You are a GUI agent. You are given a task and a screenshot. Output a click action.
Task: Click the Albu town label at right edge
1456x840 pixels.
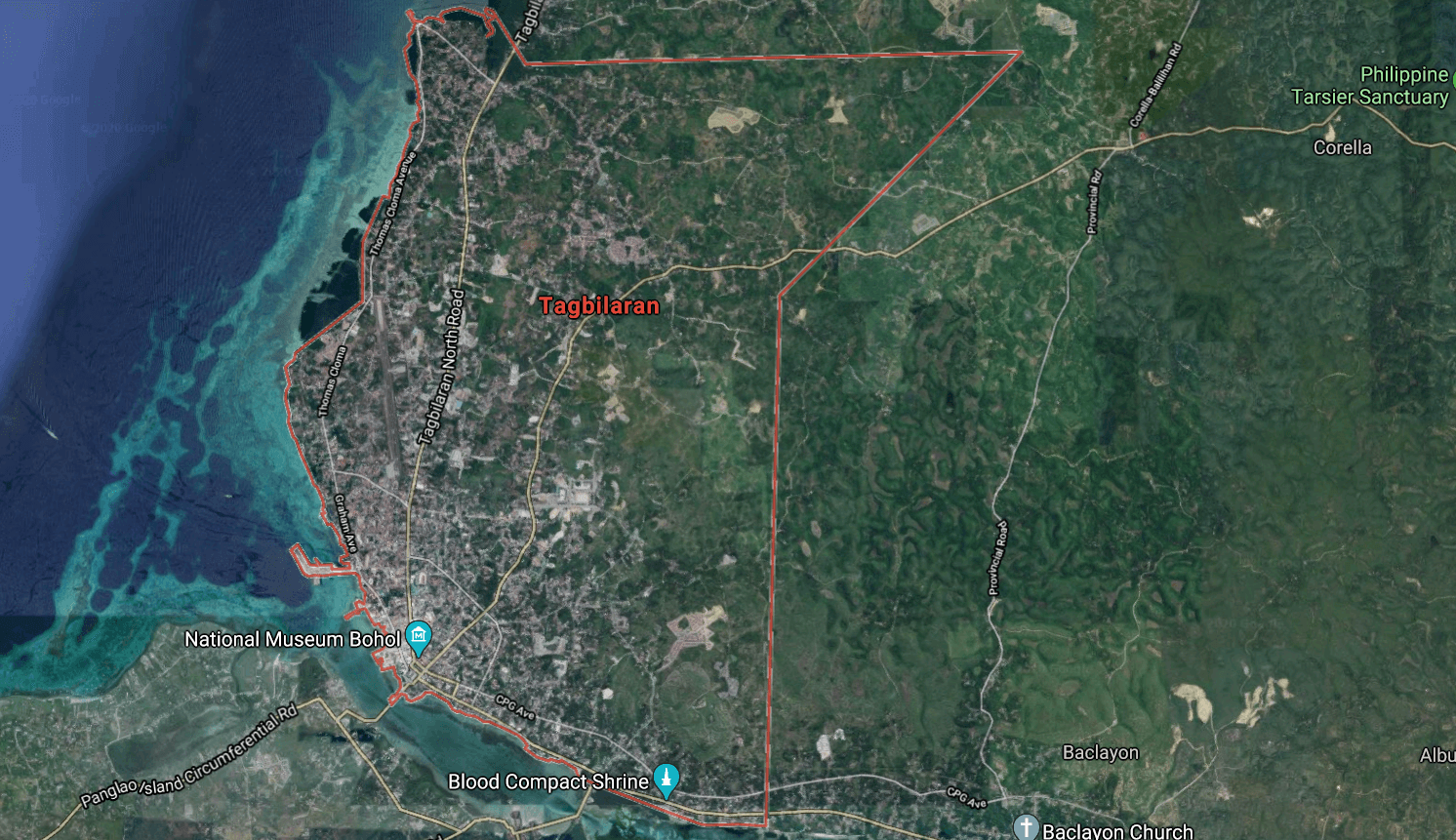(x=1437, y=755)
